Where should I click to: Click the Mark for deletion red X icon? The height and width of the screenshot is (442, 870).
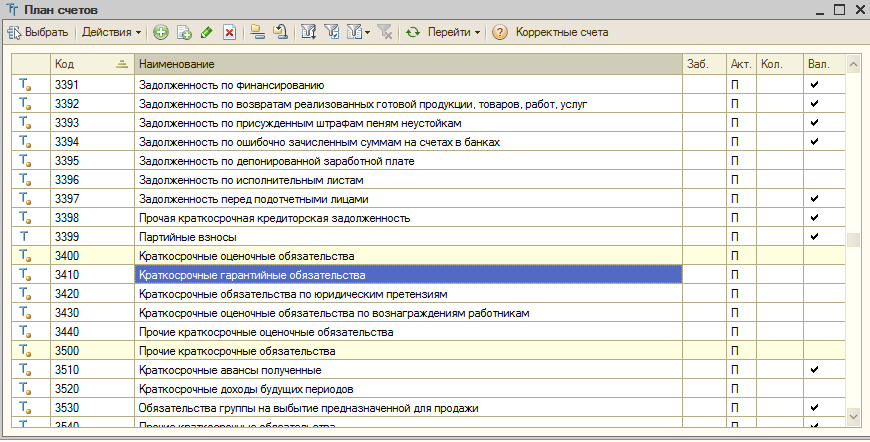229,33
